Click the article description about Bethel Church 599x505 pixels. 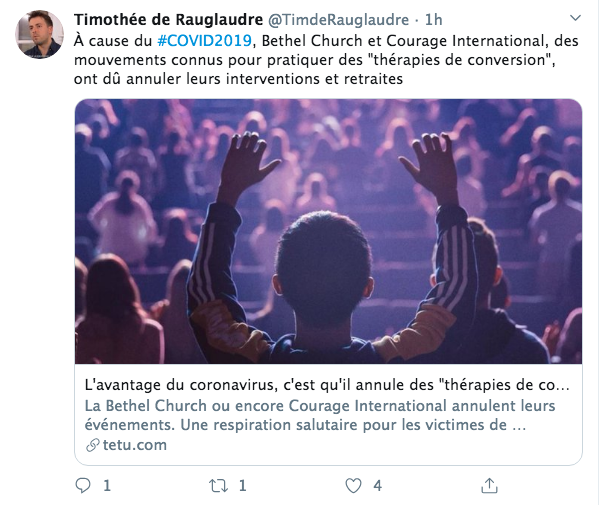(x=320, y=415)
